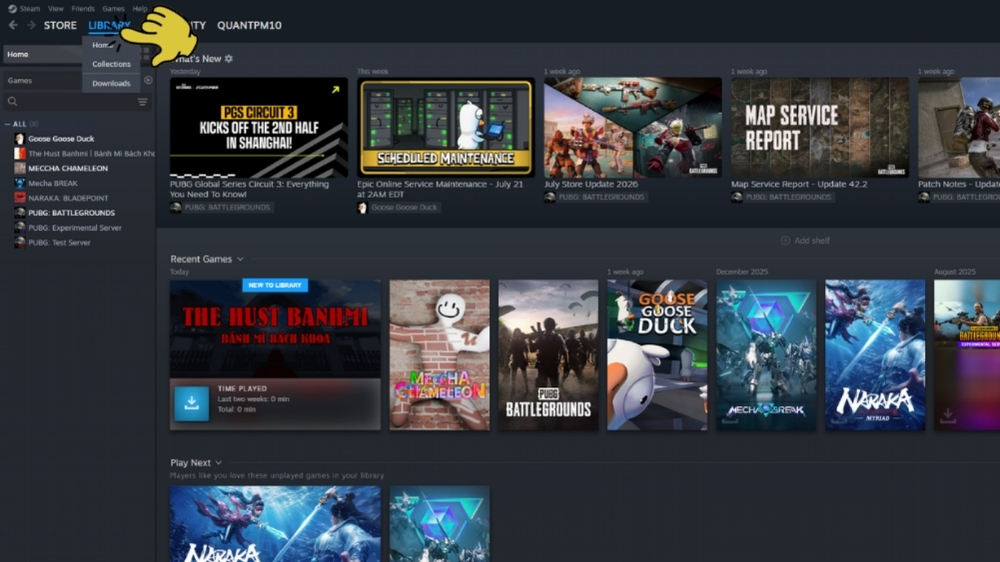Click the NEW TO LIBRARY badge
Image resolution: width=1000 pixels, height=562 pixels.
point(275,285)
